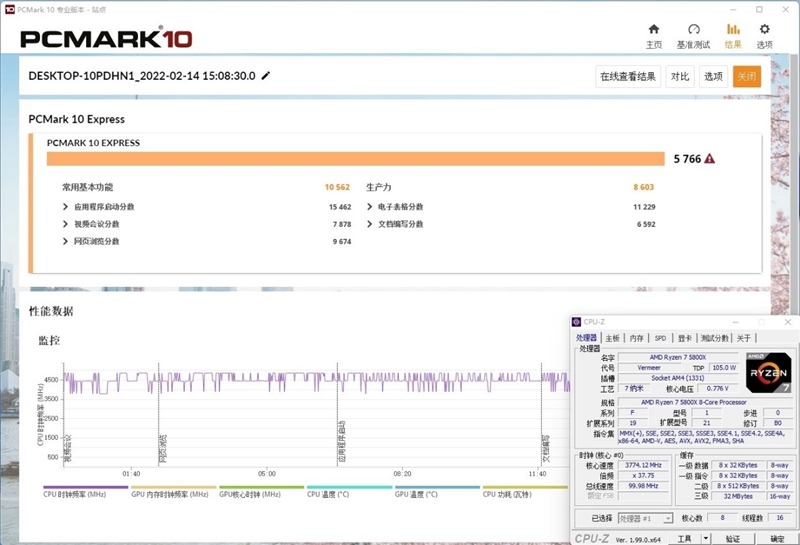The height and width of the screenshot is (545, 800).
Task: Click the 应用程序启动 marker on the chart
Action: (342, 441)
